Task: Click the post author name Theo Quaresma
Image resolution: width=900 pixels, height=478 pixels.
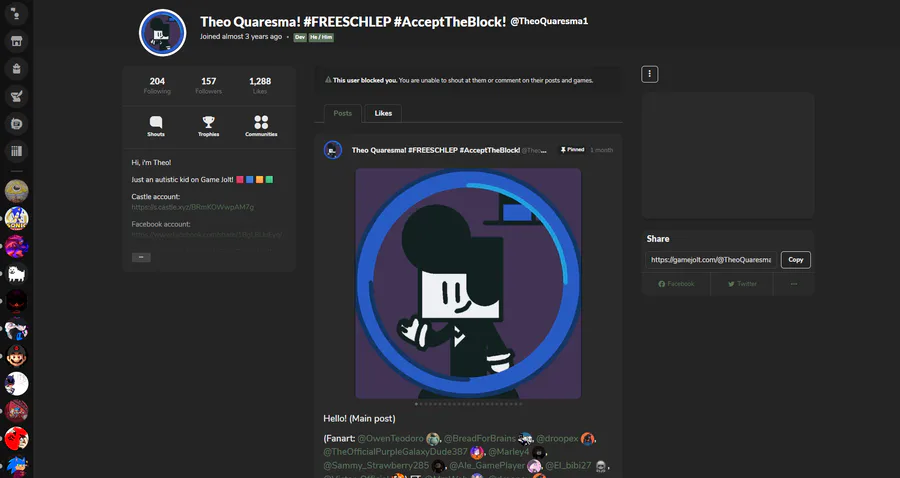Action: pyautogui.click(x=436, y=150)
